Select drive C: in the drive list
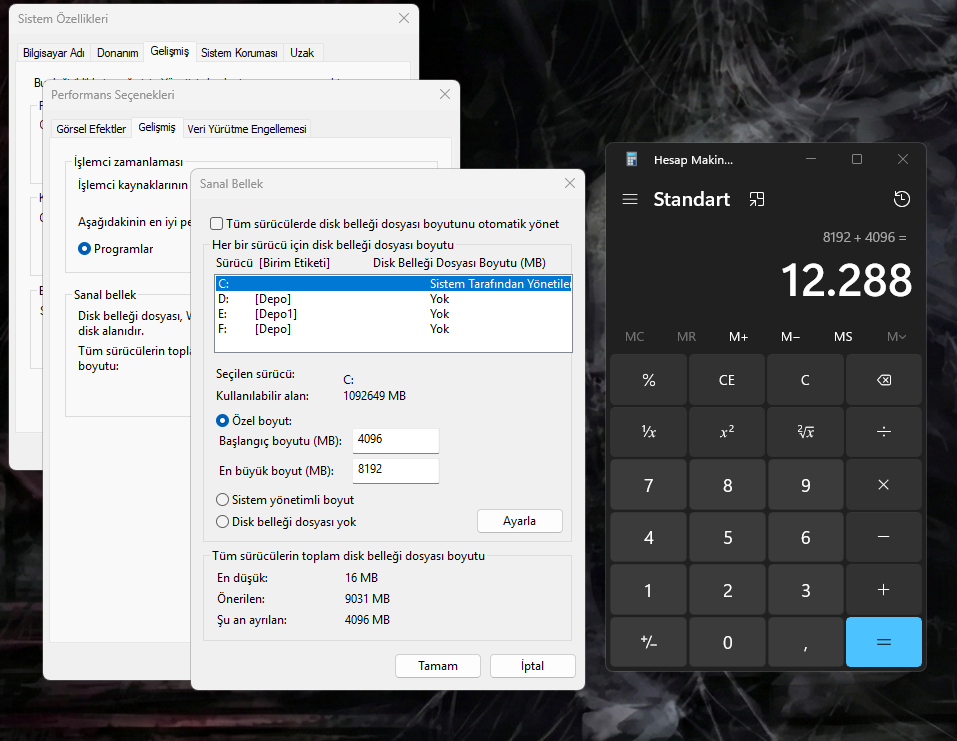This screenshot has width=957, height=741. 393,283
